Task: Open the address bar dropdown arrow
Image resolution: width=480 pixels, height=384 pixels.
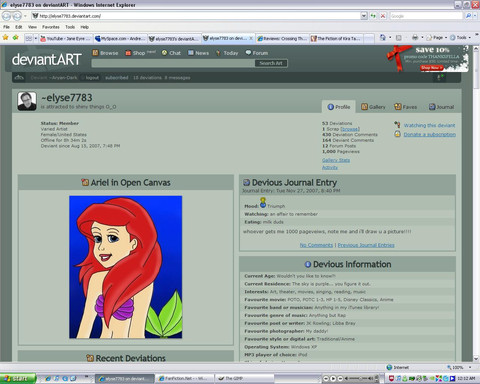Action: [364, 16]
